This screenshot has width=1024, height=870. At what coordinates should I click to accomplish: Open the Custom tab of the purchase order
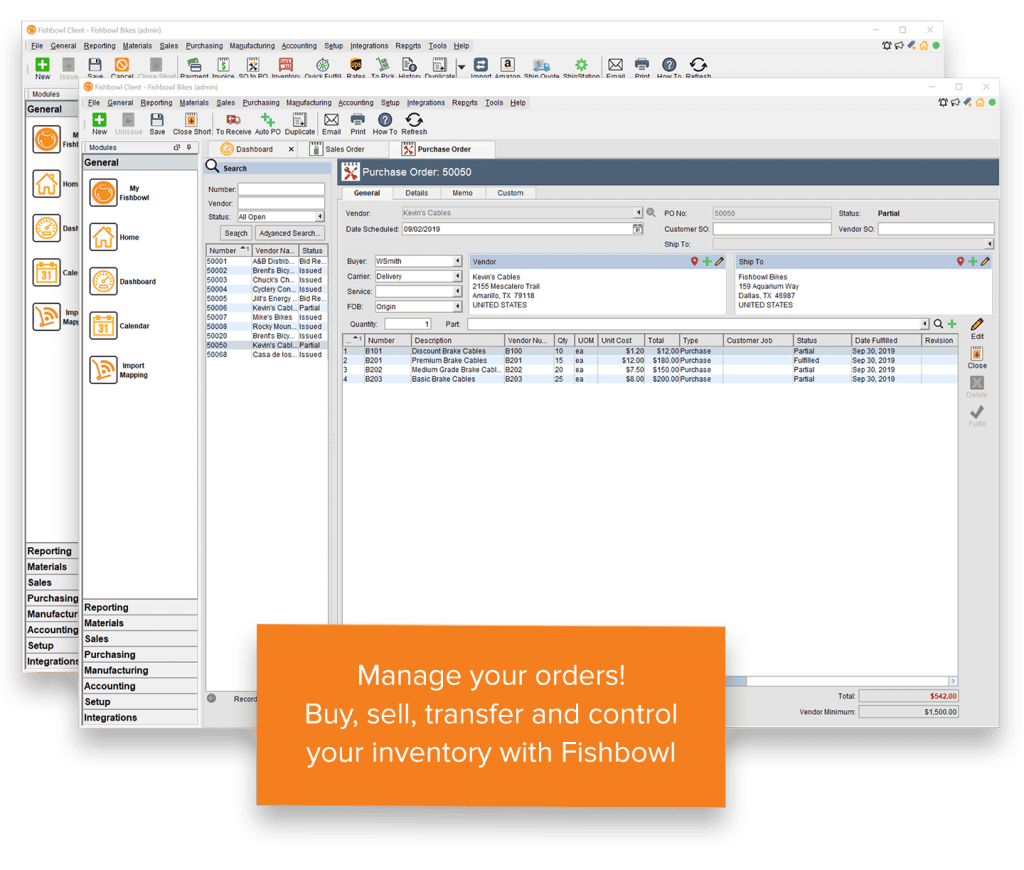click(510, 193)
